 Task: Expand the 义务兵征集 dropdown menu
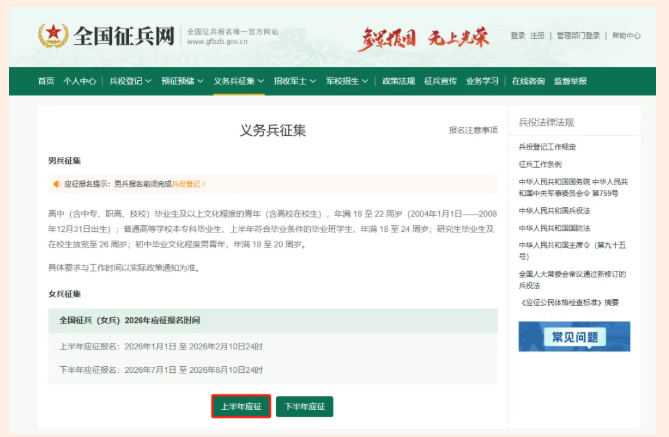click(x=238, y=81)
